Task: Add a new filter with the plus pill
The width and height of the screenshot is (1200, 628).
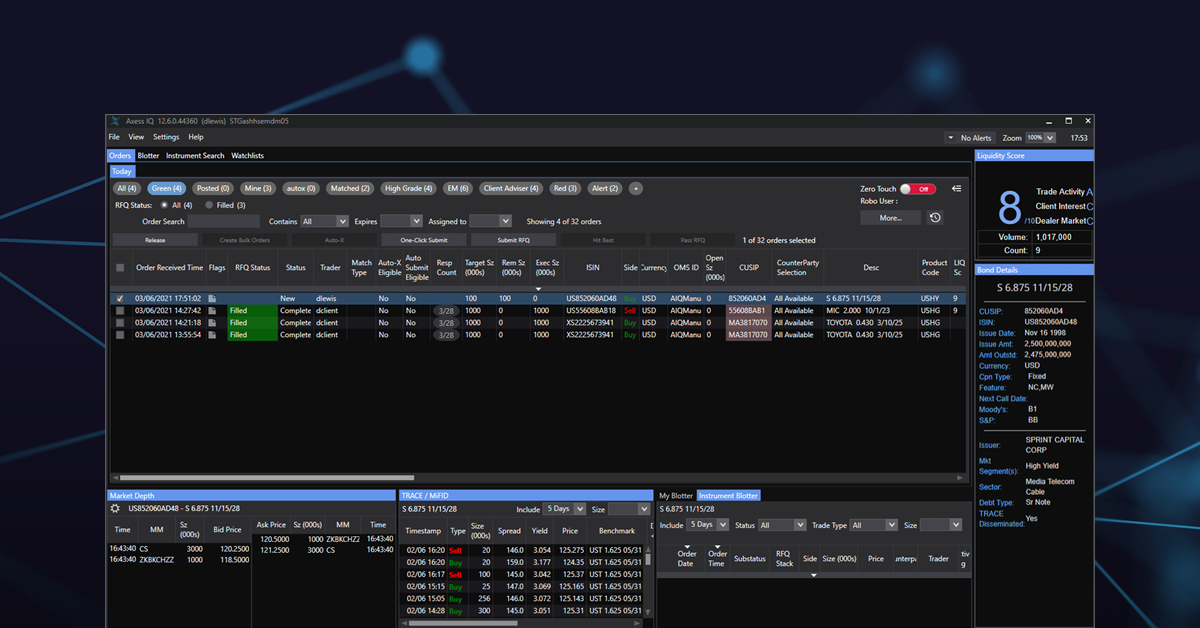Action: point(635,188)
